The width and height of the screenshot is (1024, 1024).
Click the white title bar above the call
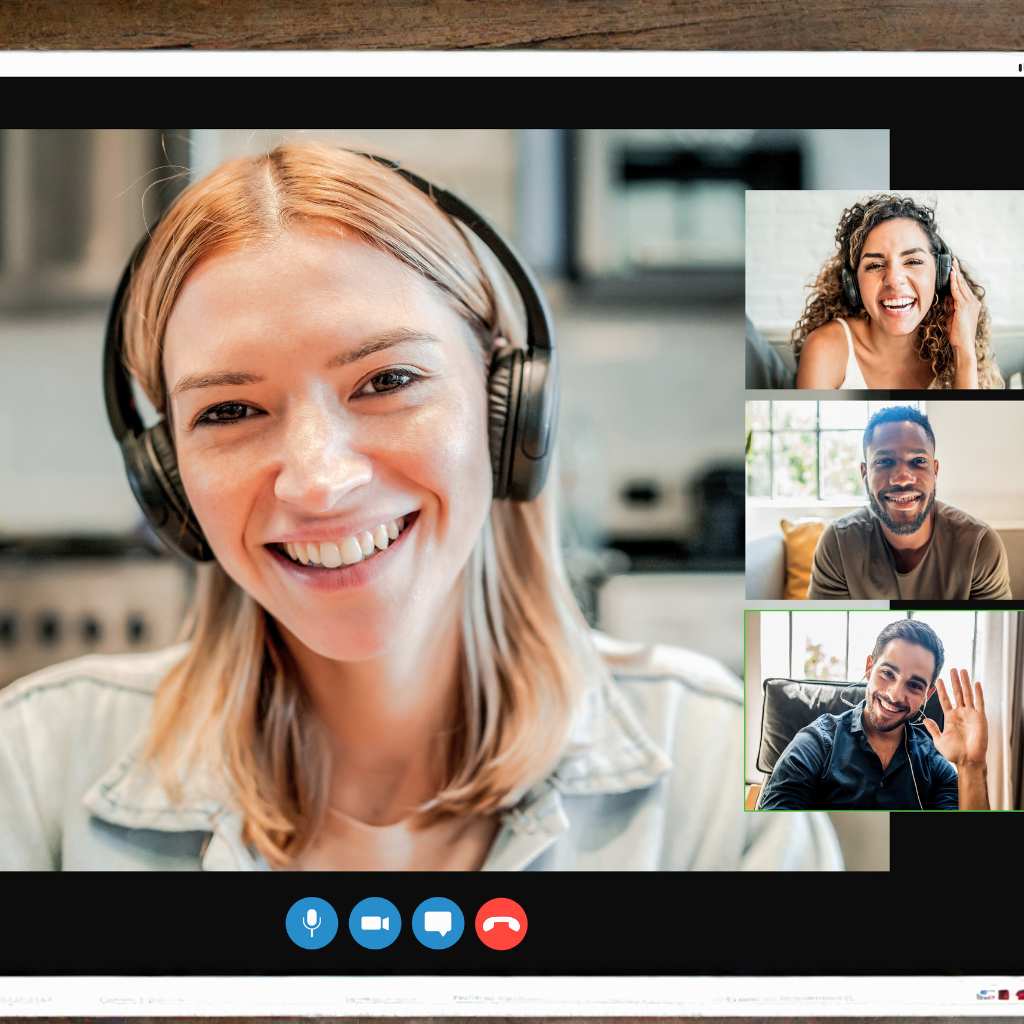[x=500, y=64]
